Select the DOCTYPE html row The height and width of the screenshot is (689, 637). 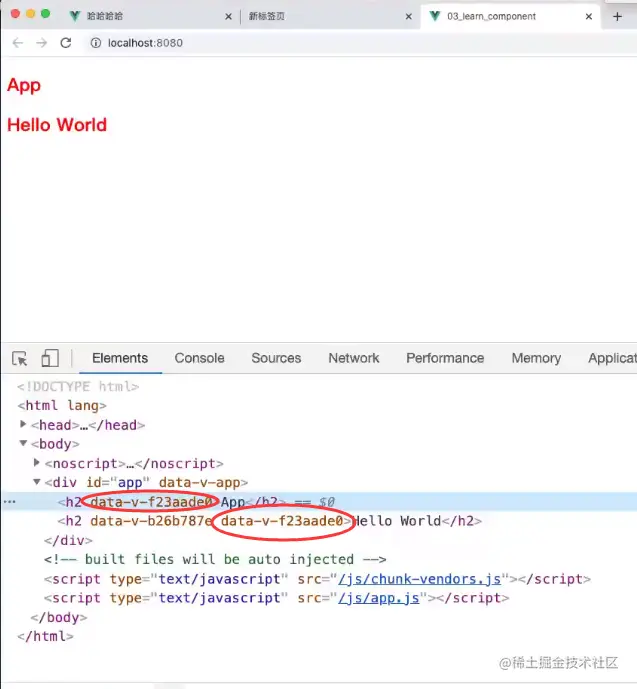78,386
